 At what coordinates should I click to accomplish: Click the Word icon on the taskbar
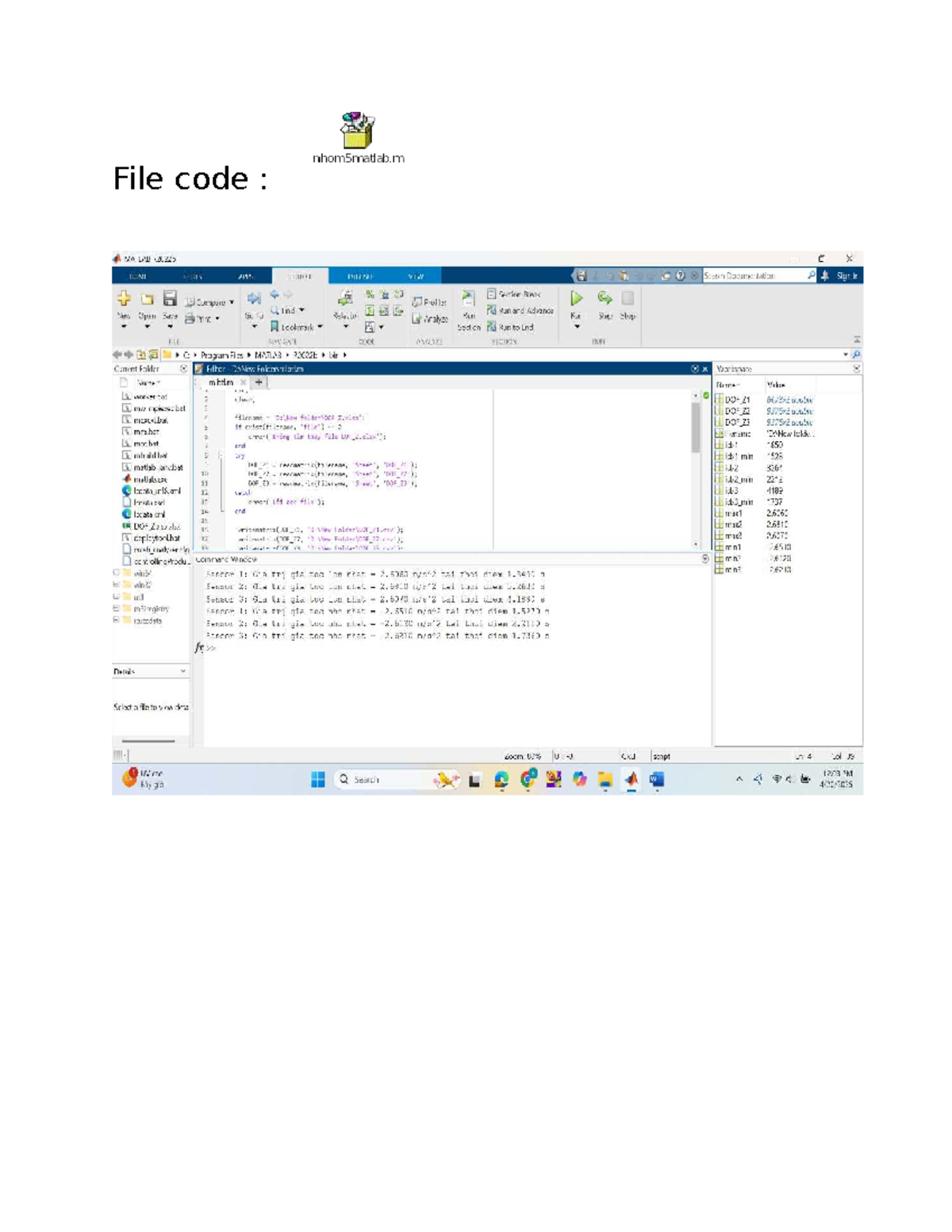pos(657,780)
